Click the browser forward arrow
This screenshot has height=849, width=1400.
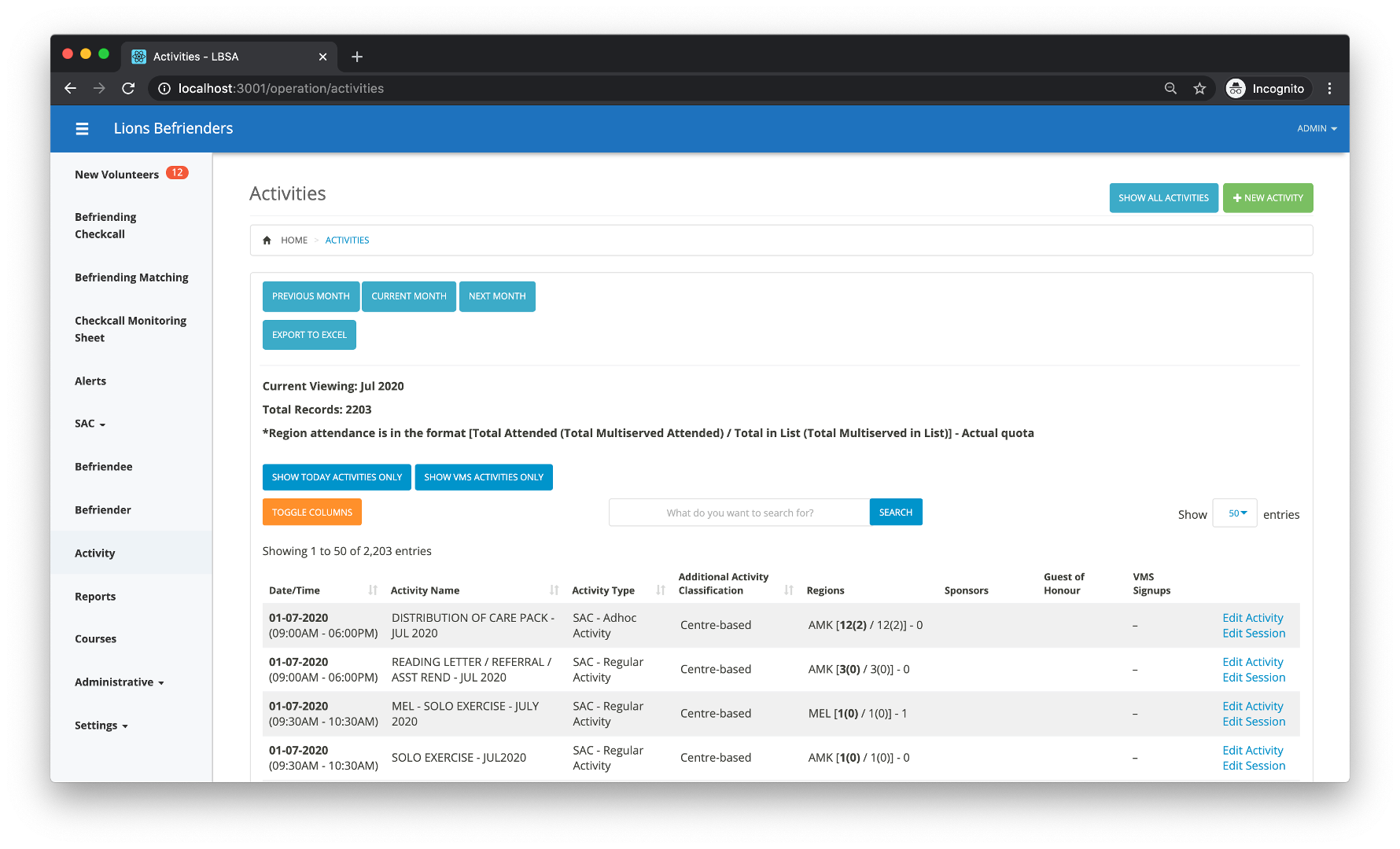click(x=99, y=89)
